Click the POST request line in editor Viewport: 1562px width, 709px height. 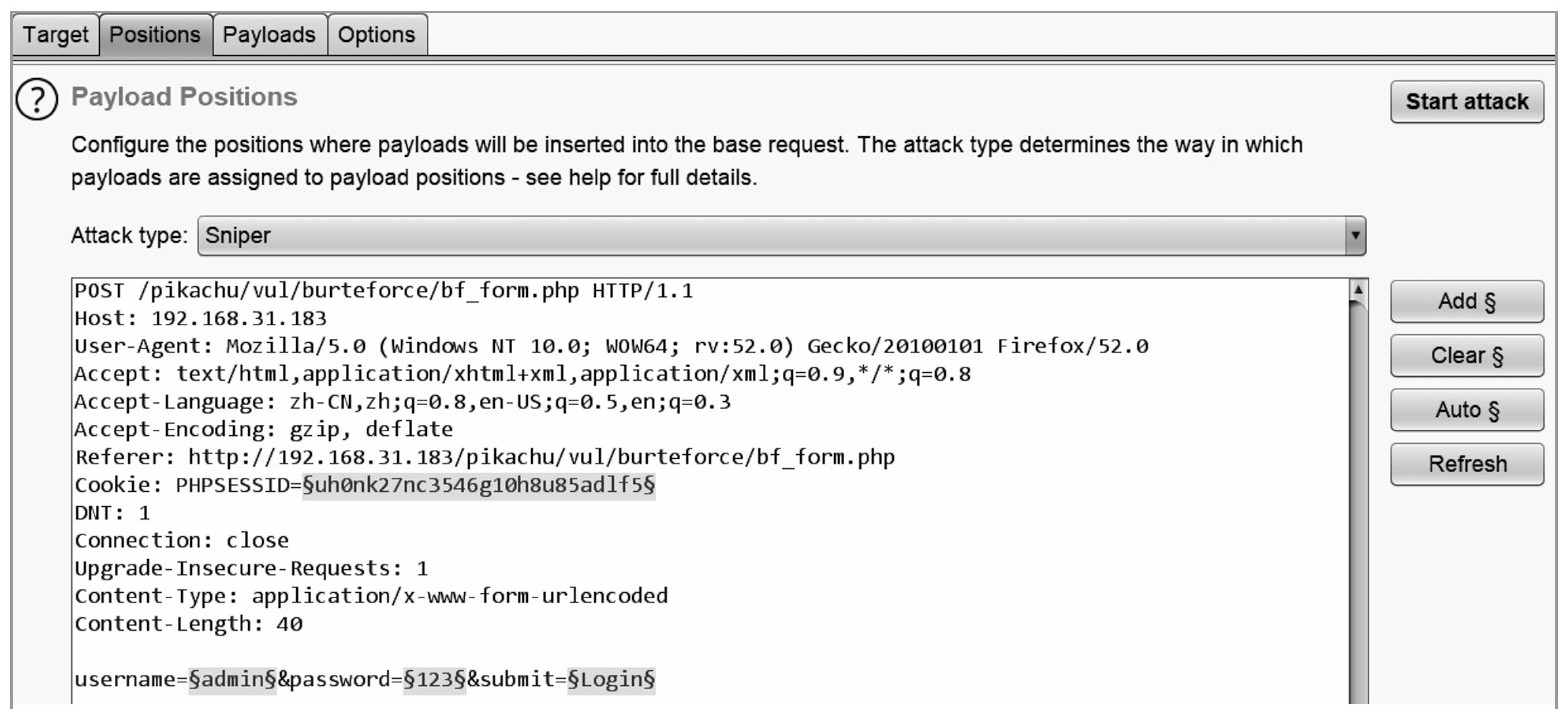[x=384, y=292]
